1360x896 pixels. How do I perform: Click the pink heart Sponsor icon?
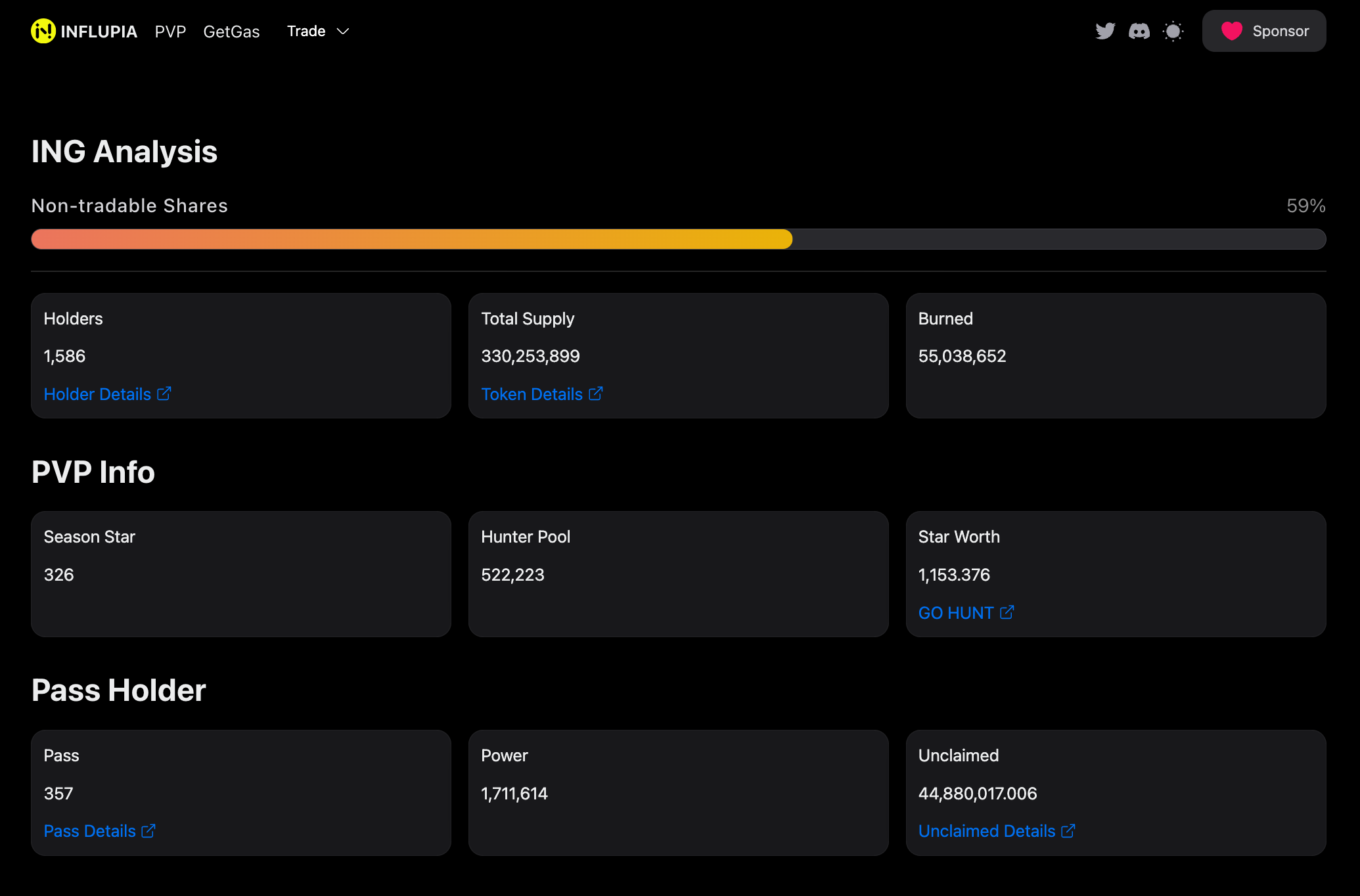(x=1231, y=31)
